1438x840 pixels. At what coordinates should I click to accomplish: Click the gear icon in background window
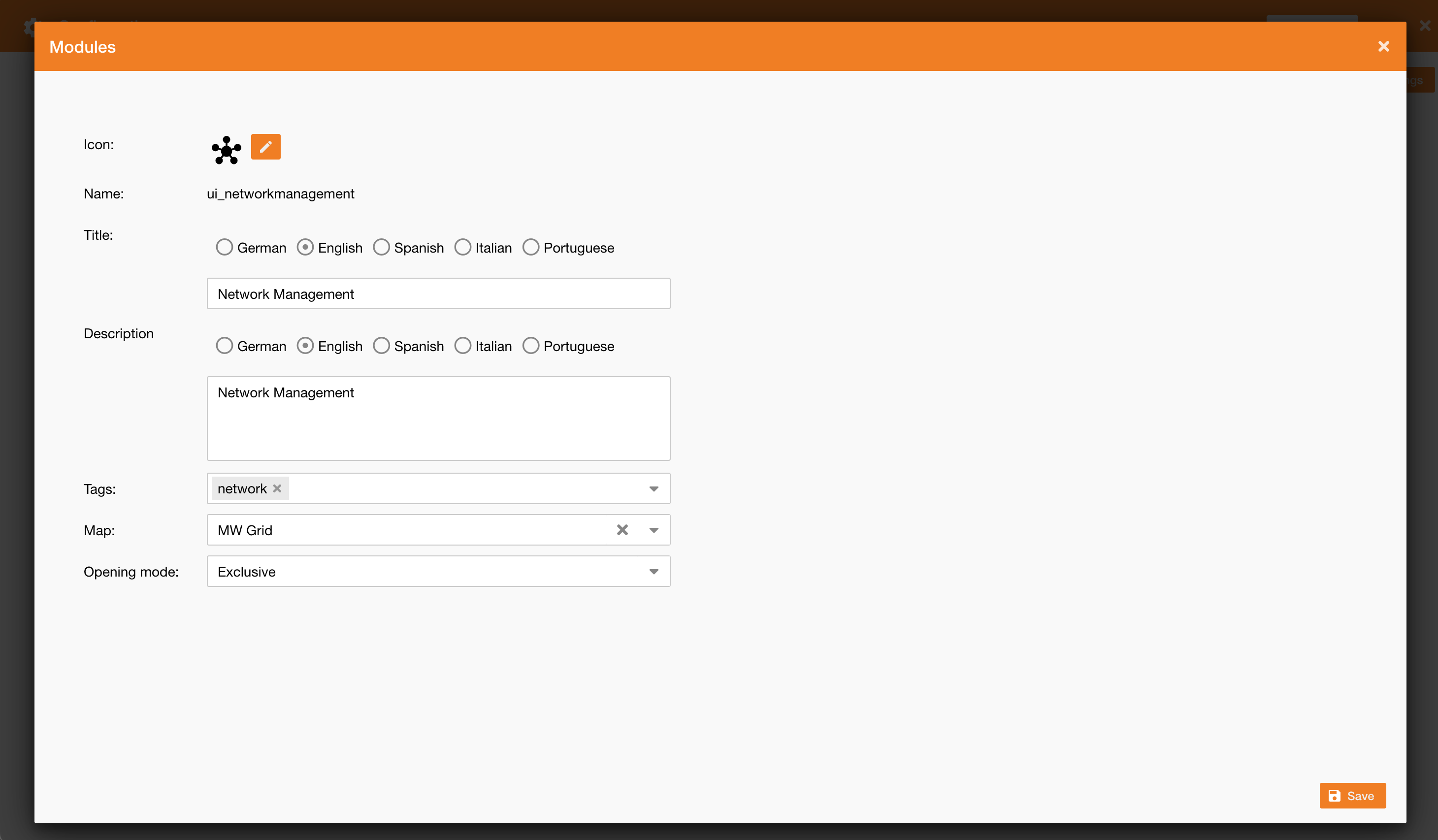point(29,27)
